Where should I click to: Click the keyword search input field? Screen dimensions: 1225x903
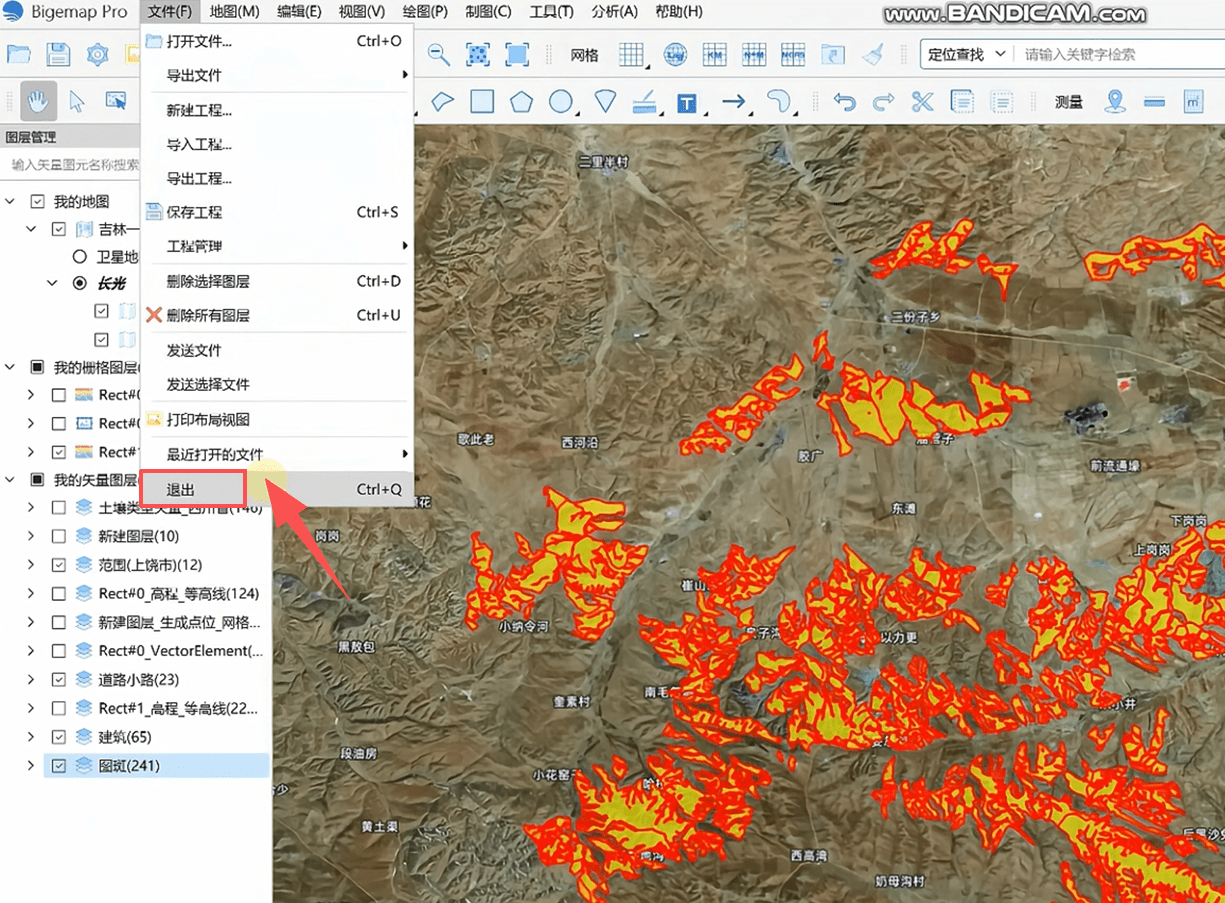(x=1118, y=54)
